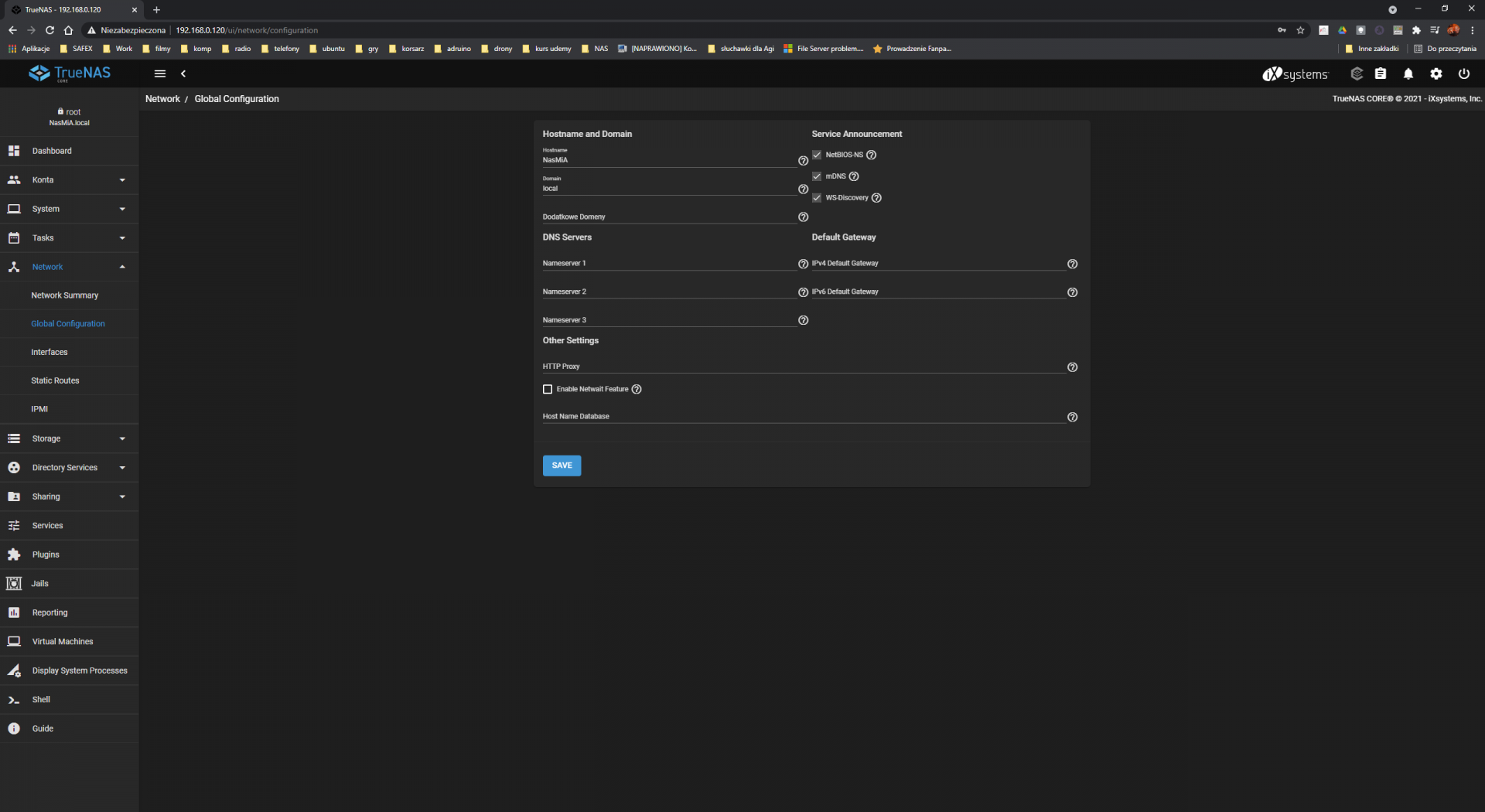This screenshot has height=812, width=1485.
Task: Click the IPv4 Default Gateway field
Action: 938,264
